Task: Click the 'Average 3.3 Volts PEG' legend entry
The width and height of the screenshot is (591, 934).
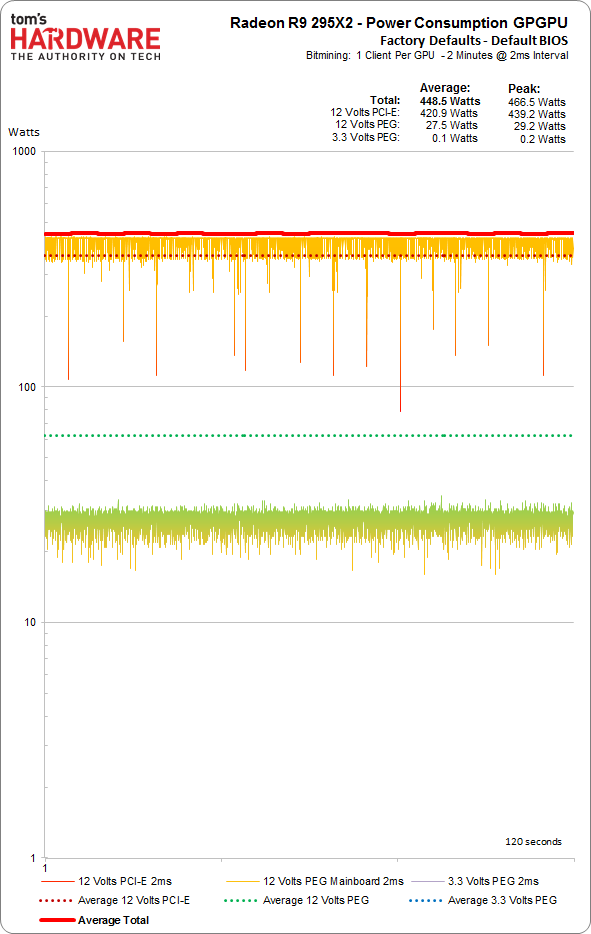Action: tap(483, 900)
